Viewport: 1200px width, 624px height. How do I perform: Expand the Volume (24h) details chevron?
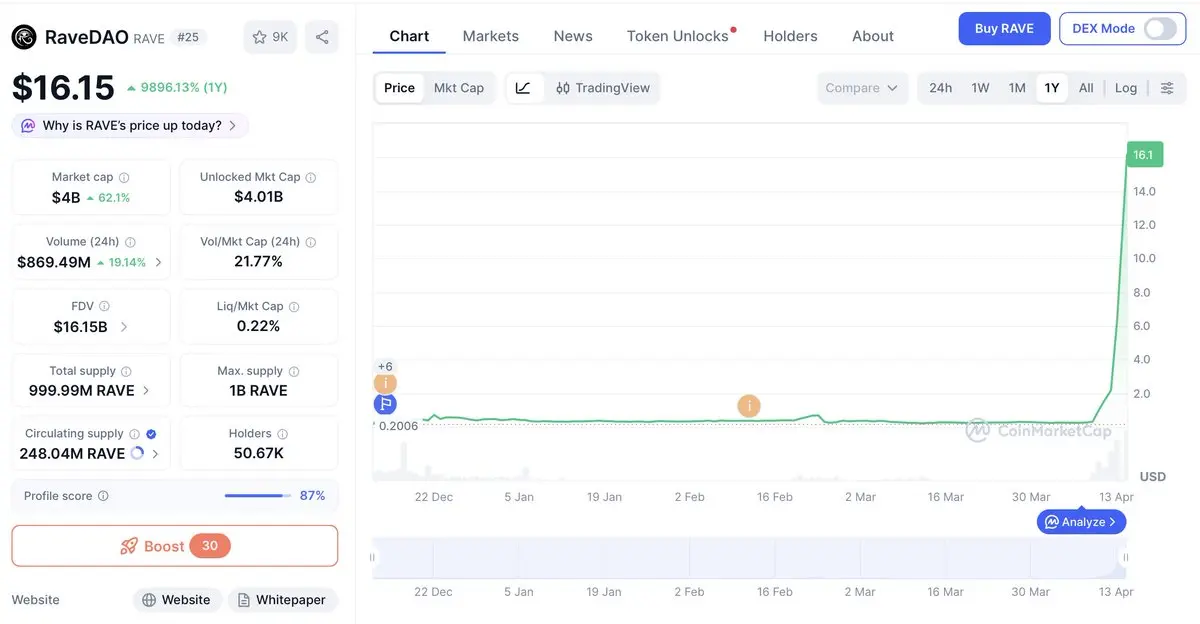point(159,262)
